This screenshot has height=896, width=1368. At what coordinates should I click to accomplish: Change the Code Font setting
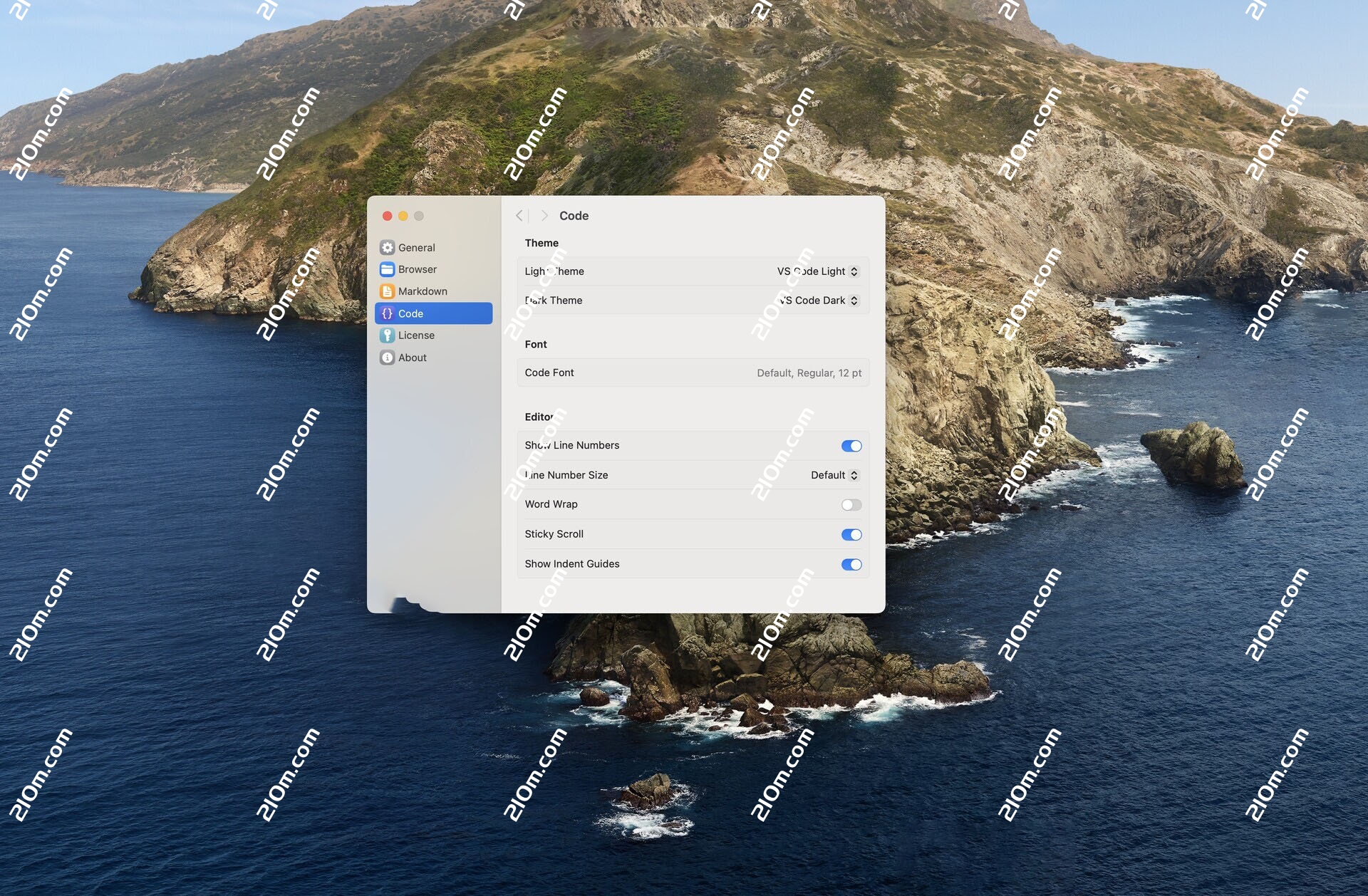point(693,373)
